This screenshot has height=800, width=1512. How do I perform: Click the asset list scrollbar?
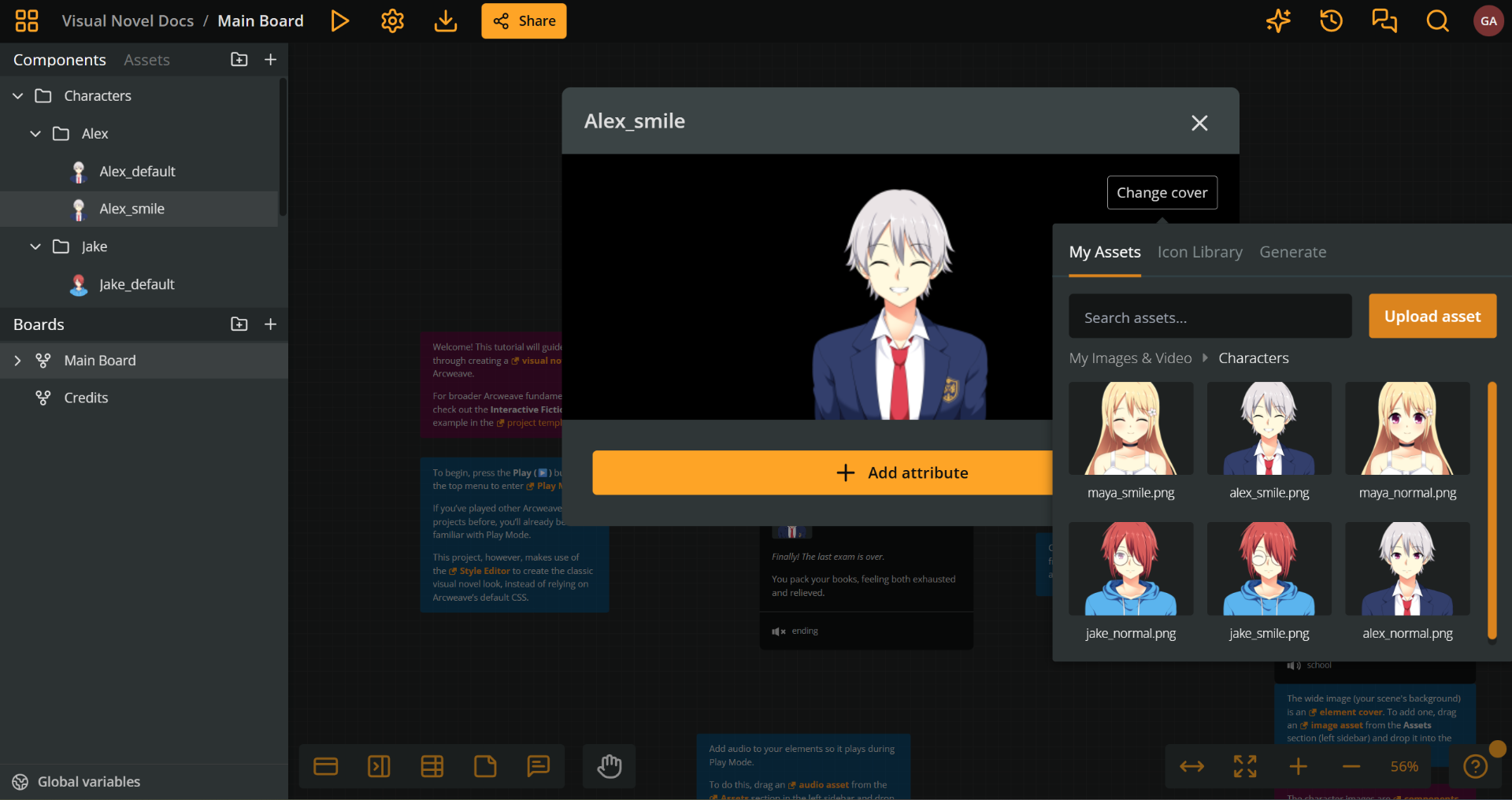tap(1492, 512)
